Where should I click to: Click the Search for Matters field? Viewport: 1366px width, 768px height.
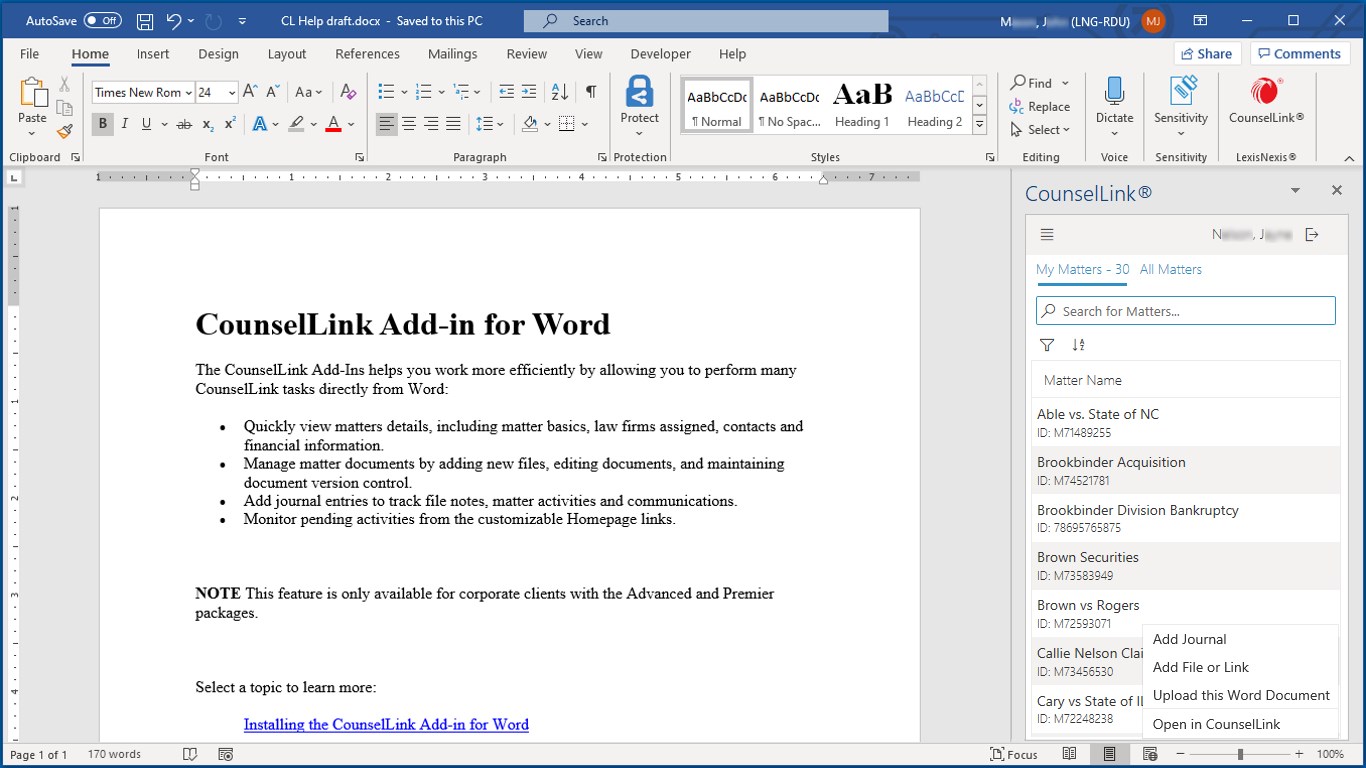click(x=1186, y=311)
